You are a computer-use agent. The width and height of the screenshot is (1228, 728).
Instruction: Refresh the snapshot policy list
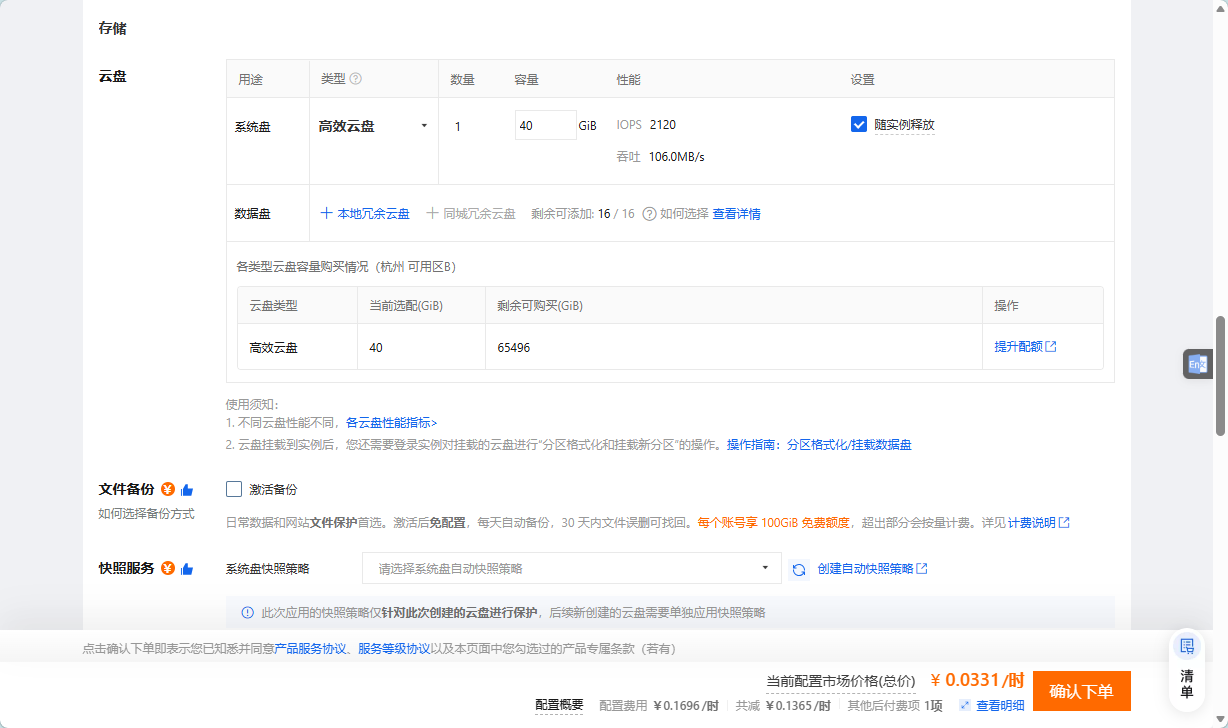pyautogui.click(x=799, y=569)
